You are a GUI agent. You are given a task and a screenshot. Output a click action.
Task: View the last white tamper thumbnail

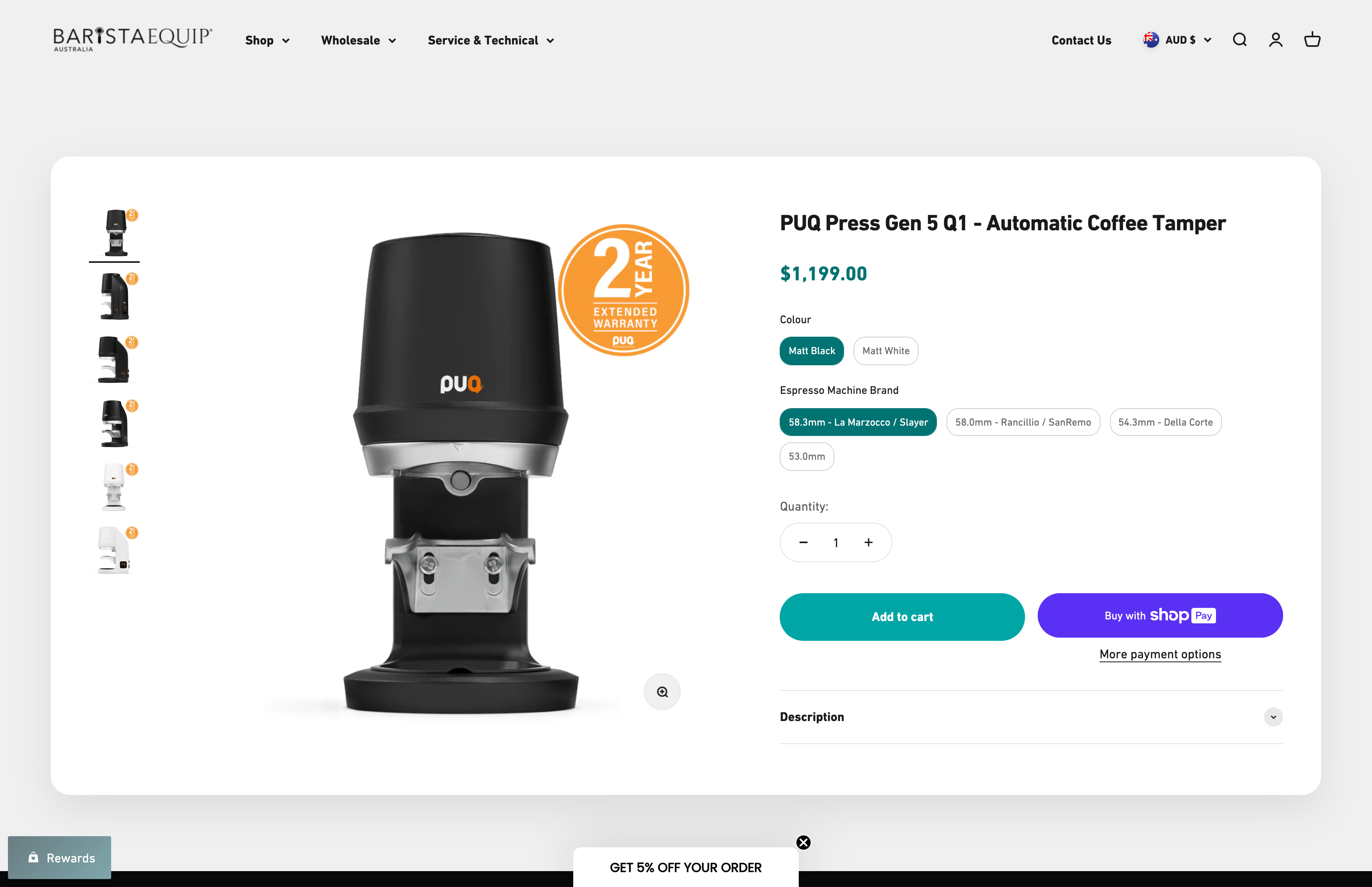pyautogui.click(x=115, y=550)
